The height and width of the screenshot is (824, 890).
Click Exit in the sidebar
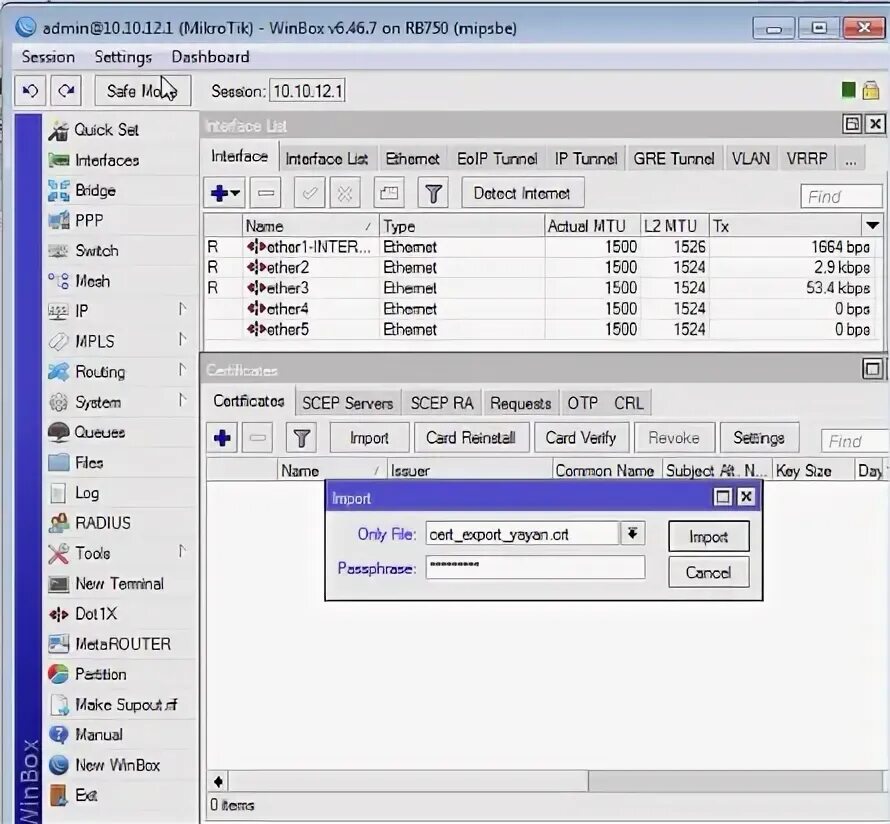(x=86, y=796)
